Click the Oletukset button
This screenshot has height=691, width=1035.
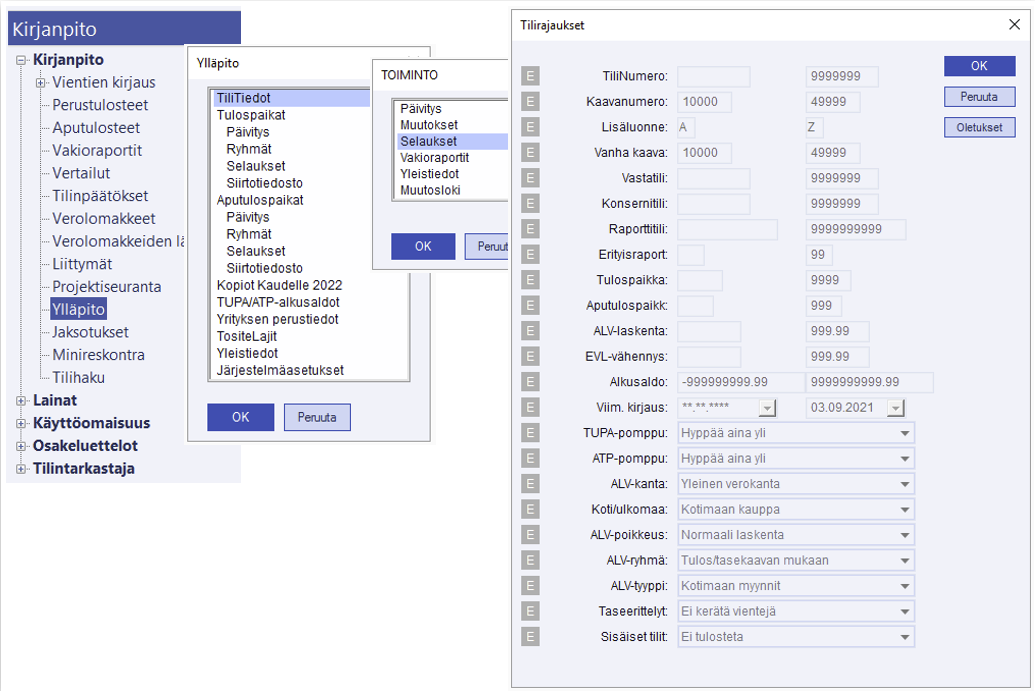[979, 128]
